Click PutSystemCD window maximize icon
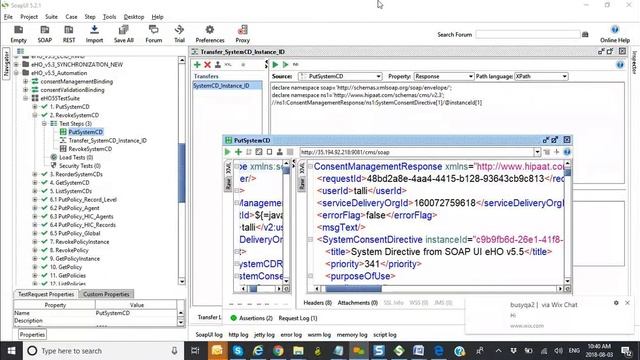This screenshot has width=640, height=360. (x=554, y=140)
